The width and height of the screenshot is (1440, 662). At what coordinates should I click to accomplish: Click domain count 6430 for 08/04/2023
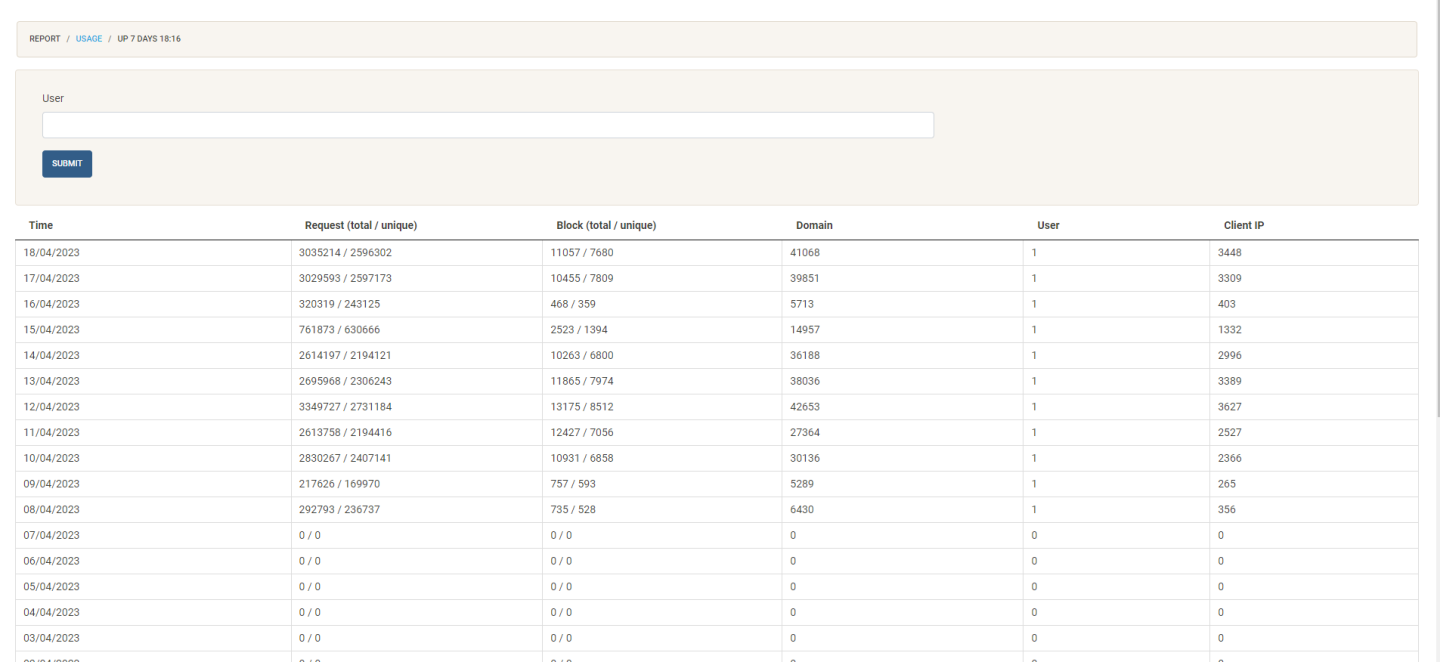pos(802,510)
